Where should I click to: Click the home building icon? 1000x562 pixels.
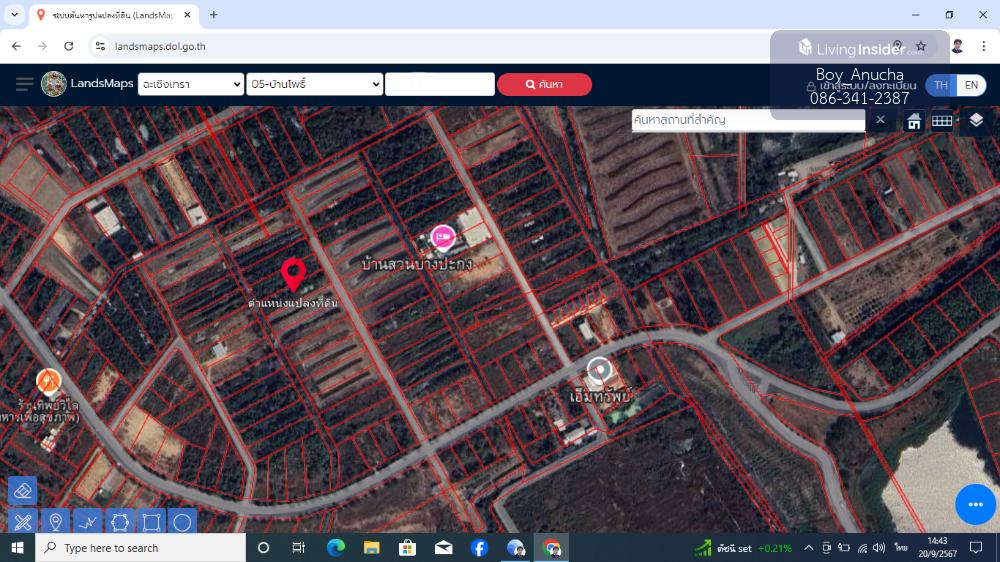click(x=914, y=121)
